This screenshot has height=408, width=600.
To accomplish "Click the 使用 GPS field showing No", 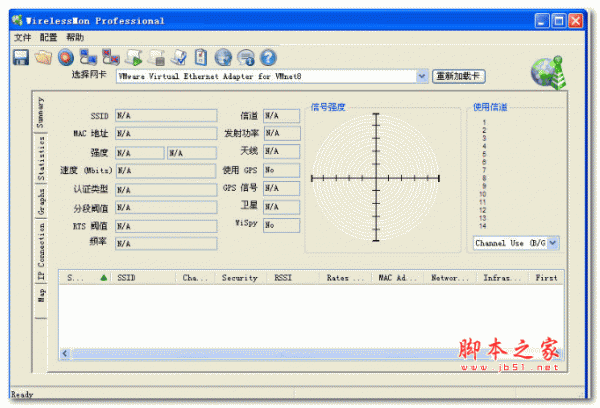I will [282, 170].
